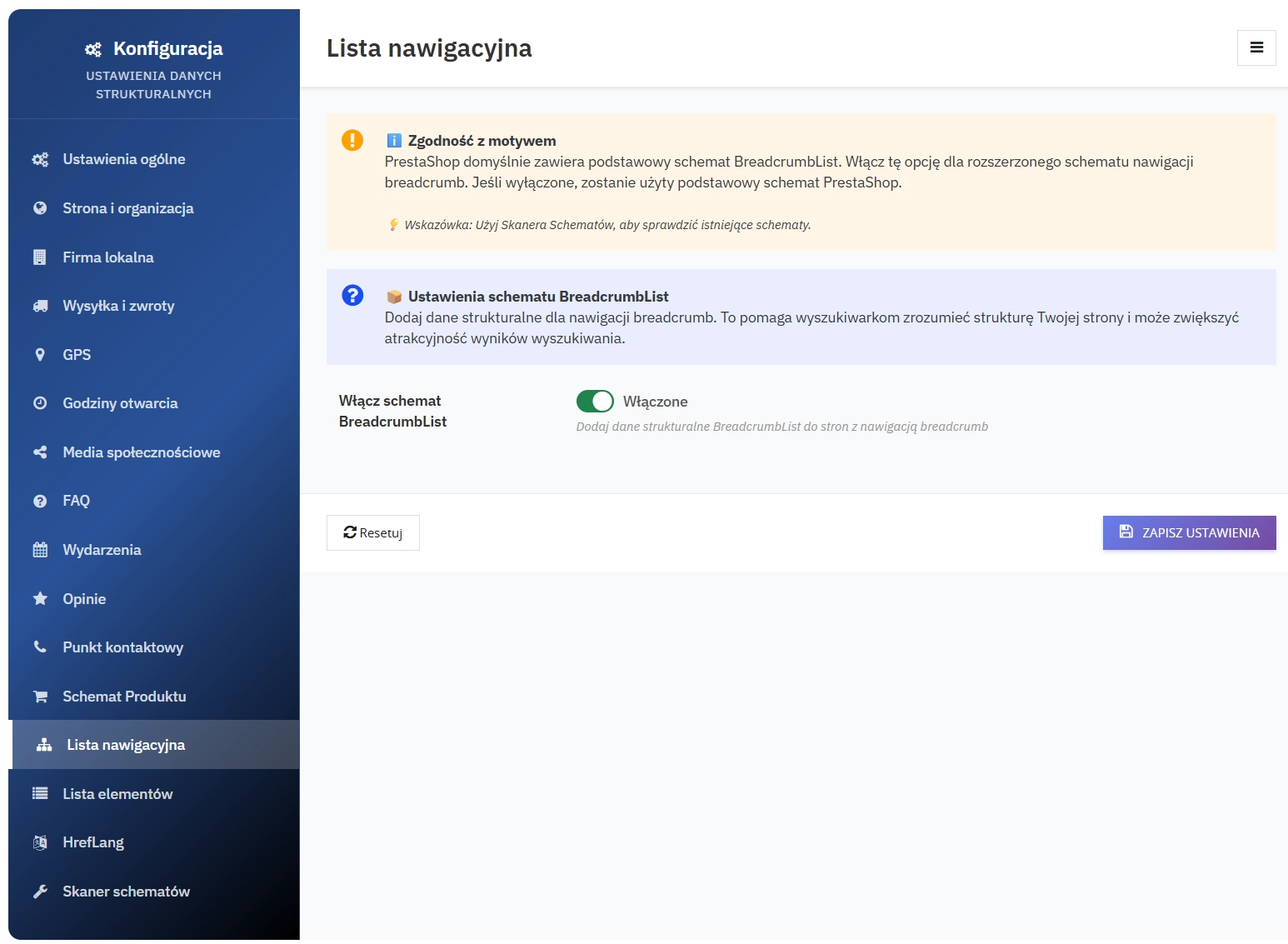Screen dimensions: 1288x944
Task: Open the HrefLang settings page
Action: pyautogui.click(x=93, y=842)
